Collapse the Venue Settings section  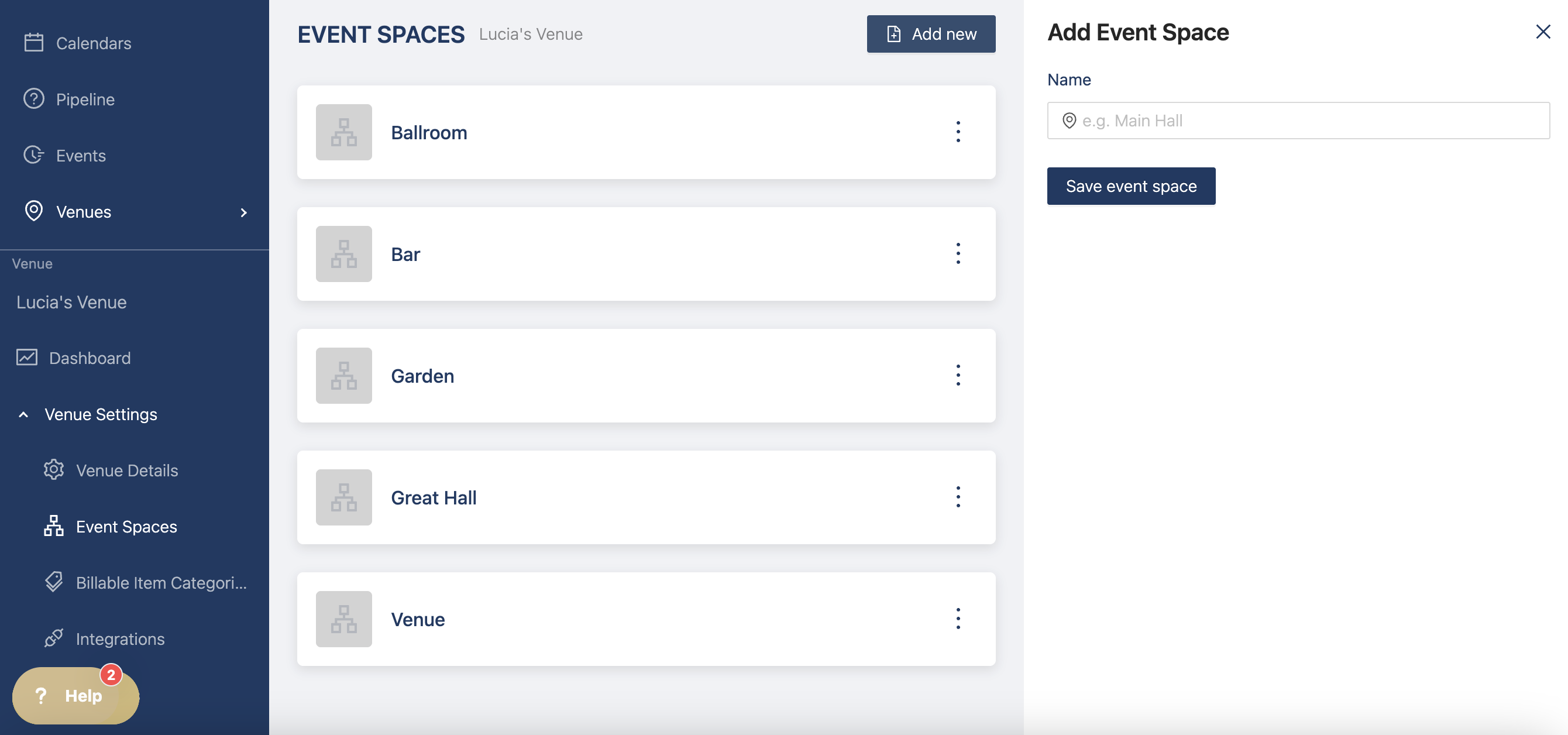click(24, 415)
